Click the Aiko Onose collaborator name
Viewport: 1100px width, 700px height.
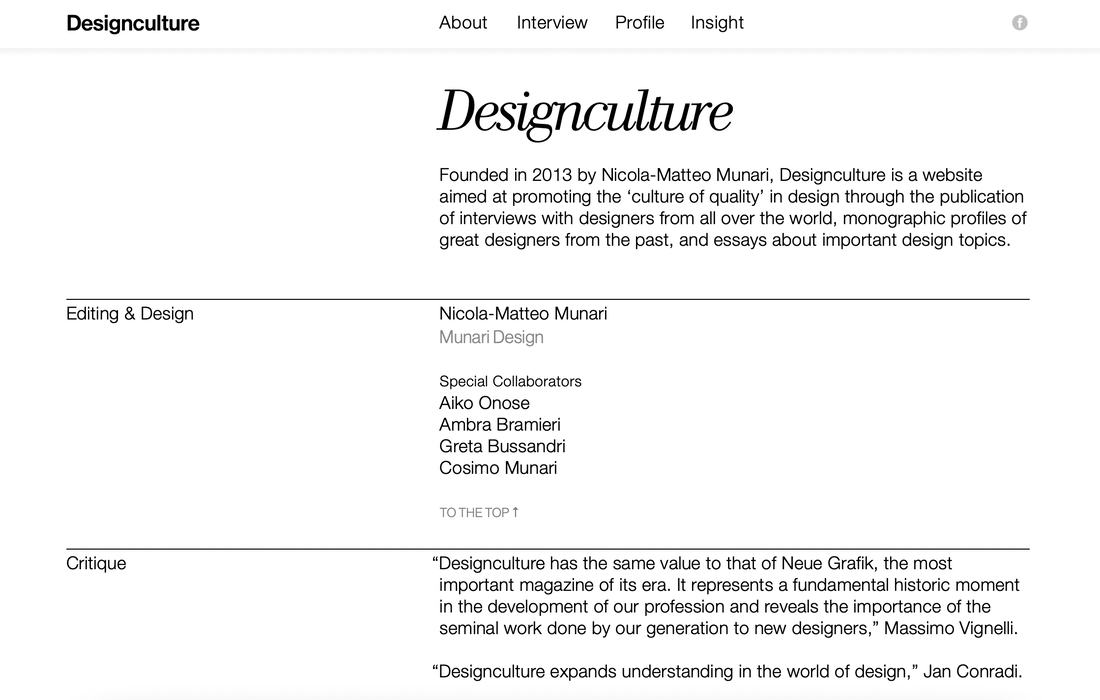[x=484, y=403]
